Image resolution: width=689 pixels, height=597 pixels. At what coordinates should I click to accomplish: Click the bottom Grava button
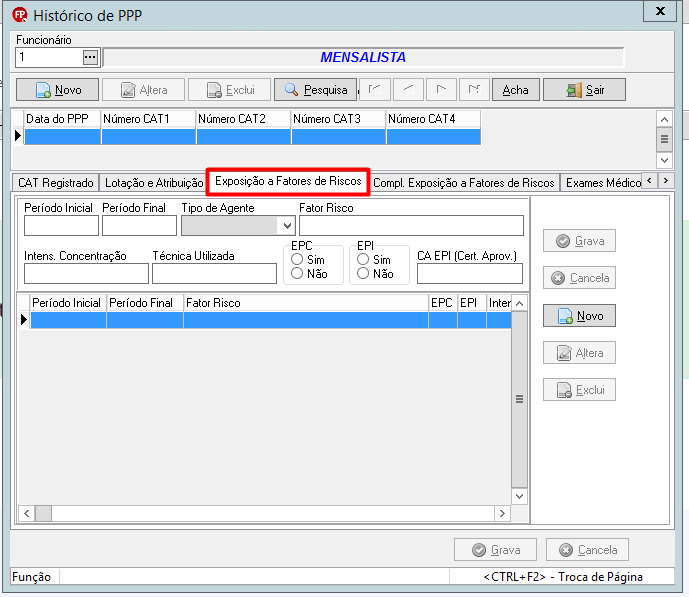tap(495, 550)
